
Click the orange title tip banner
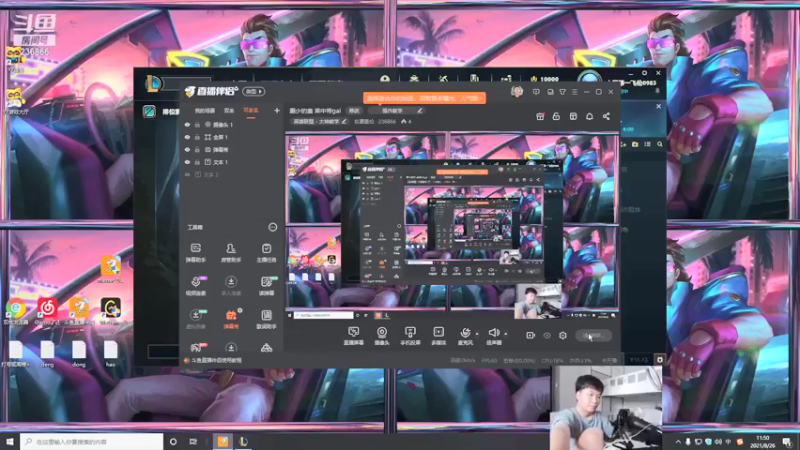[424, 97]
